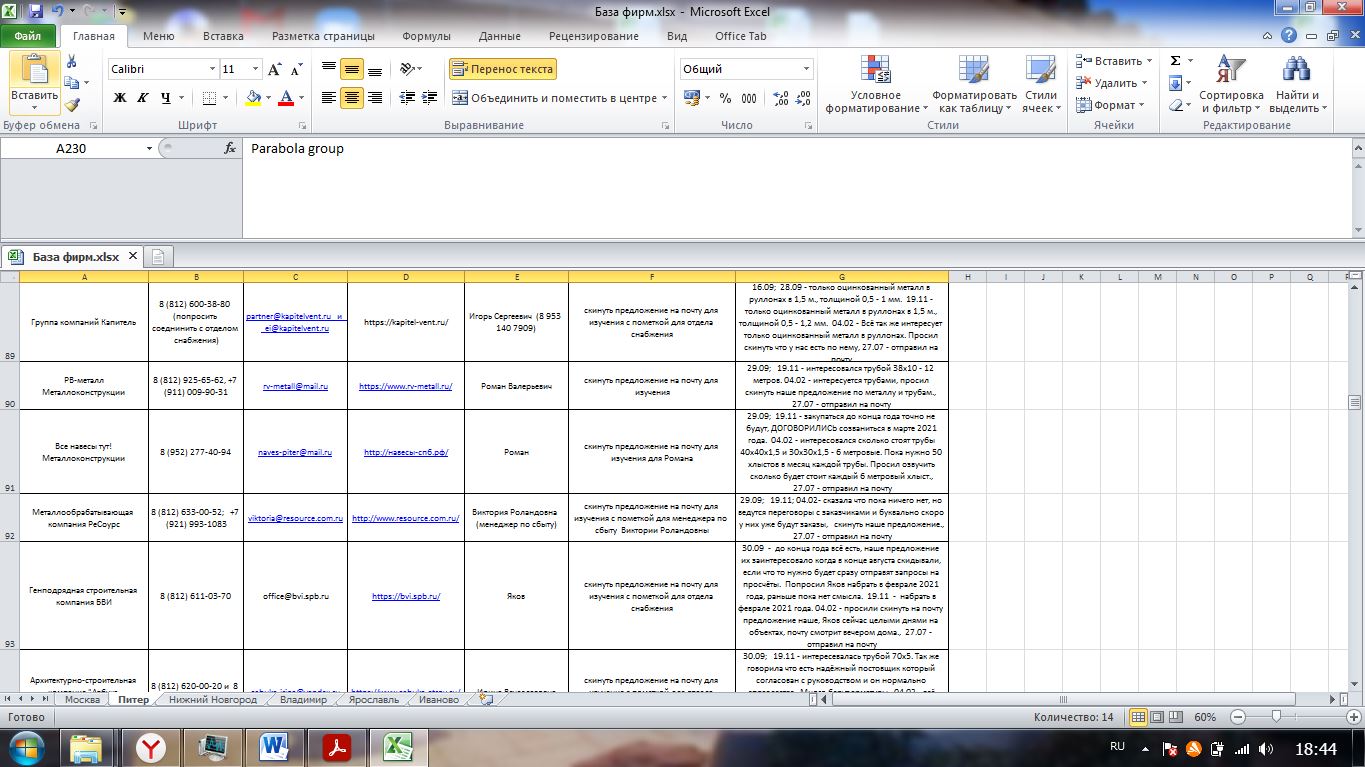This screenshot has height=767, width=1365.
Task: Click the large Вставить paste icon
Action: point(34,70)
